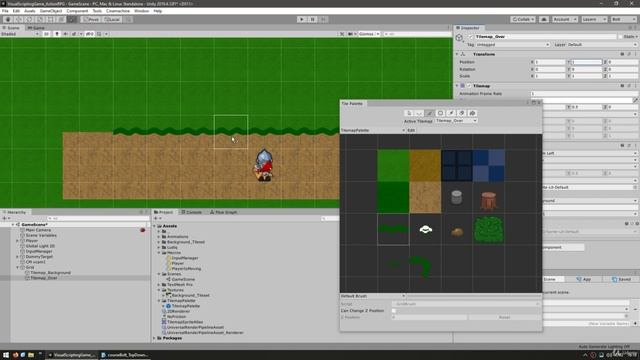Screen dimensions: 640x360
Task: Pick the blue checkered tile
Action: tap(489, 166)
